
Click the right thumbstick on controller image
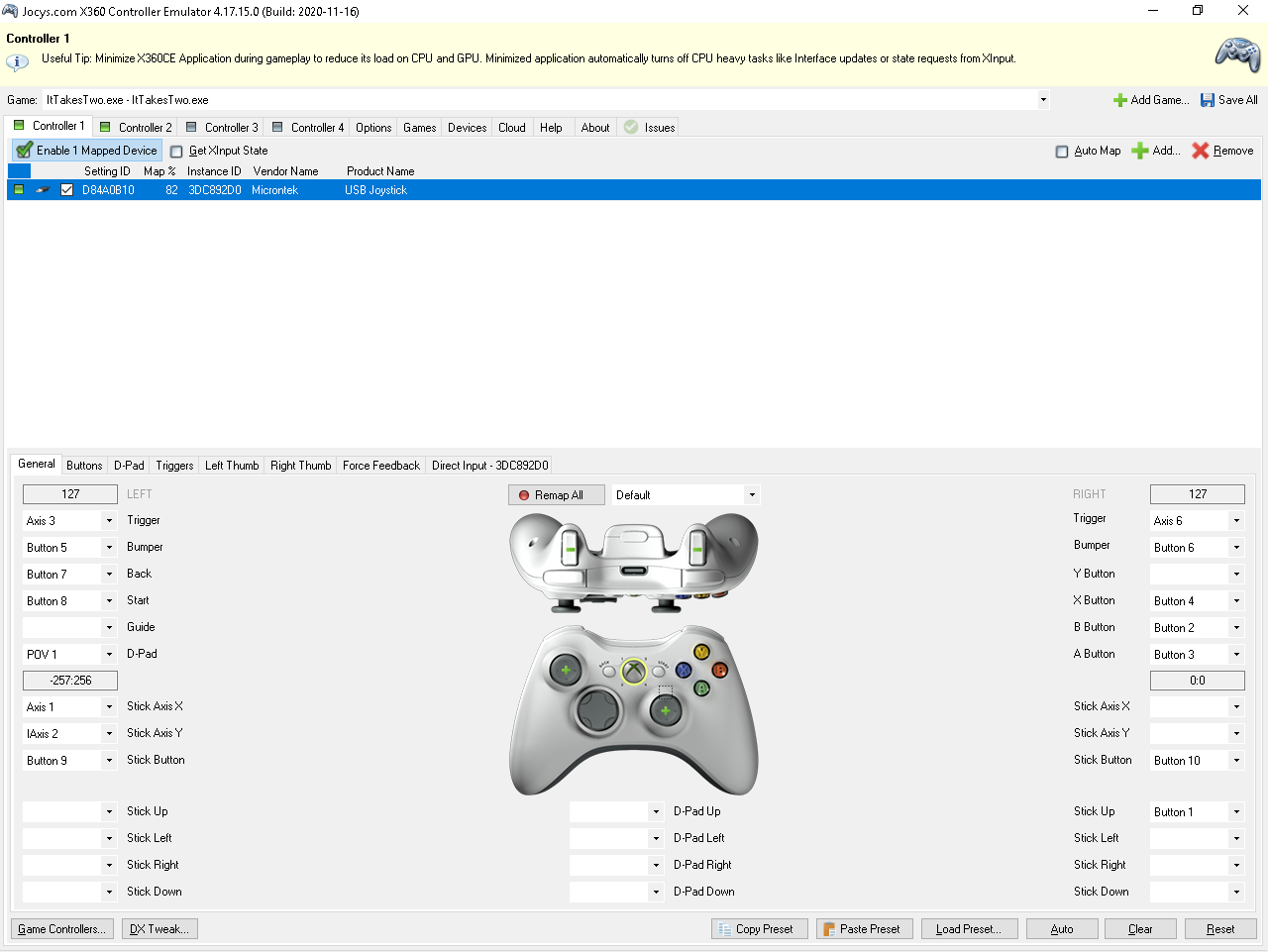[x=665, y=710]
